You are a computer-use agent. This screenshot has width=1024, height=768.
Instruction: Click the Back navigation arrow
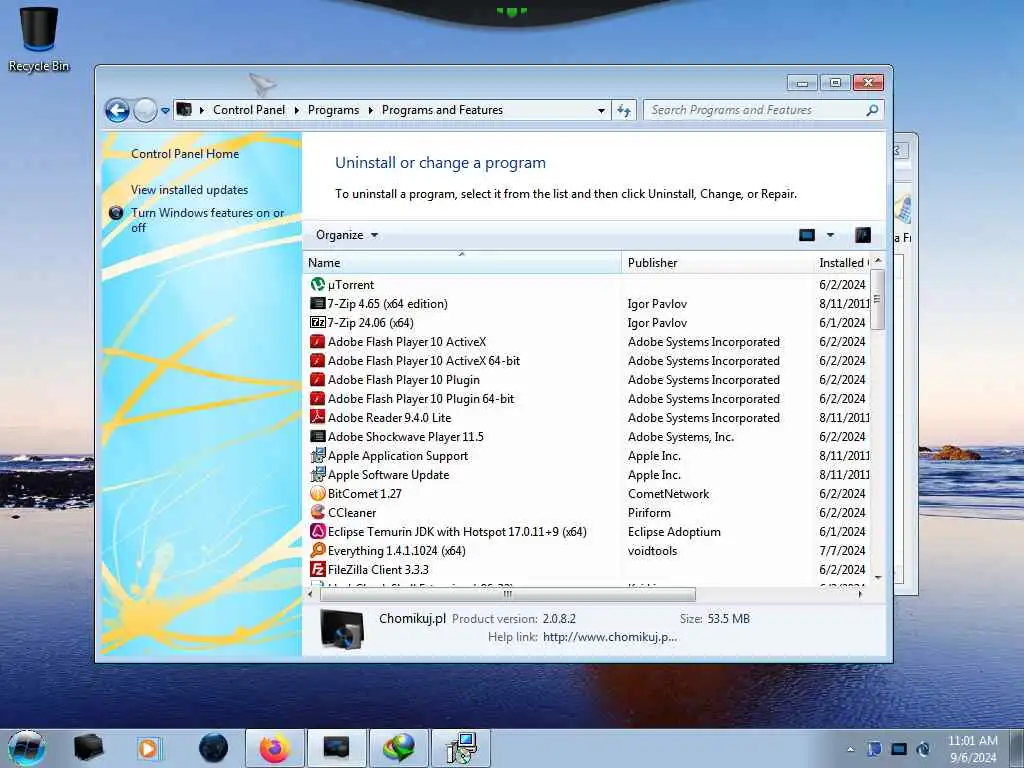pos(118,110)
